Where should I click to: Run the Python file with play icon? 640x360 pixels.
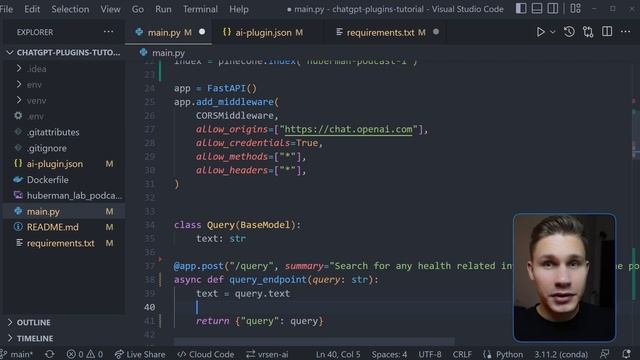(x=540, y=32)
